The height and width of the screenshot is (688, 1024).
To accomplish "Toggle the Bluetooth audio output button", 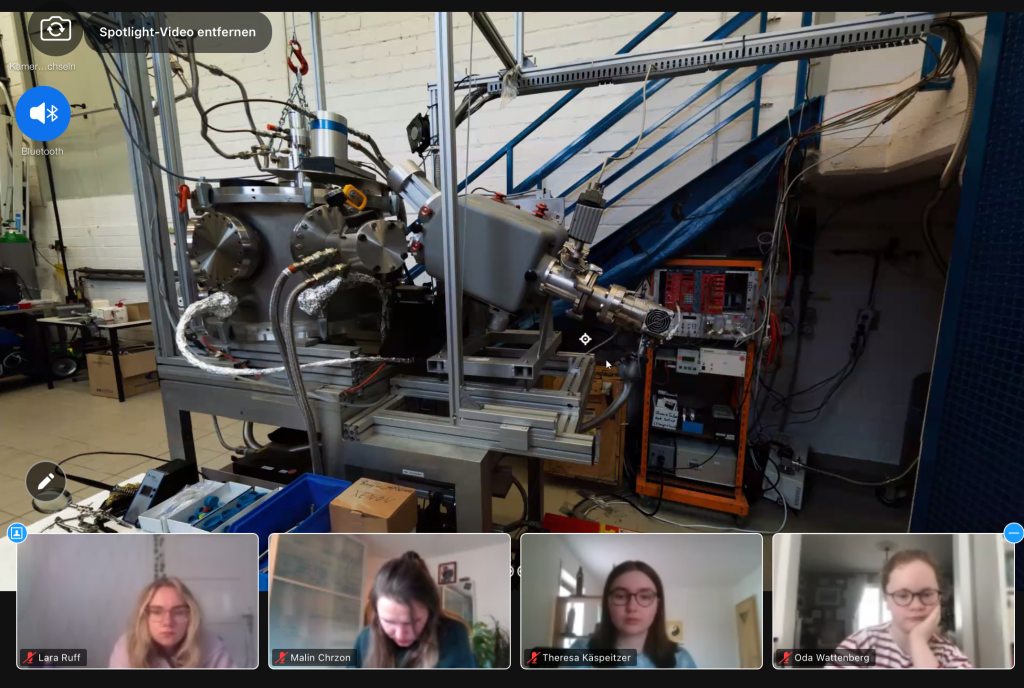I will pos(43,113).
